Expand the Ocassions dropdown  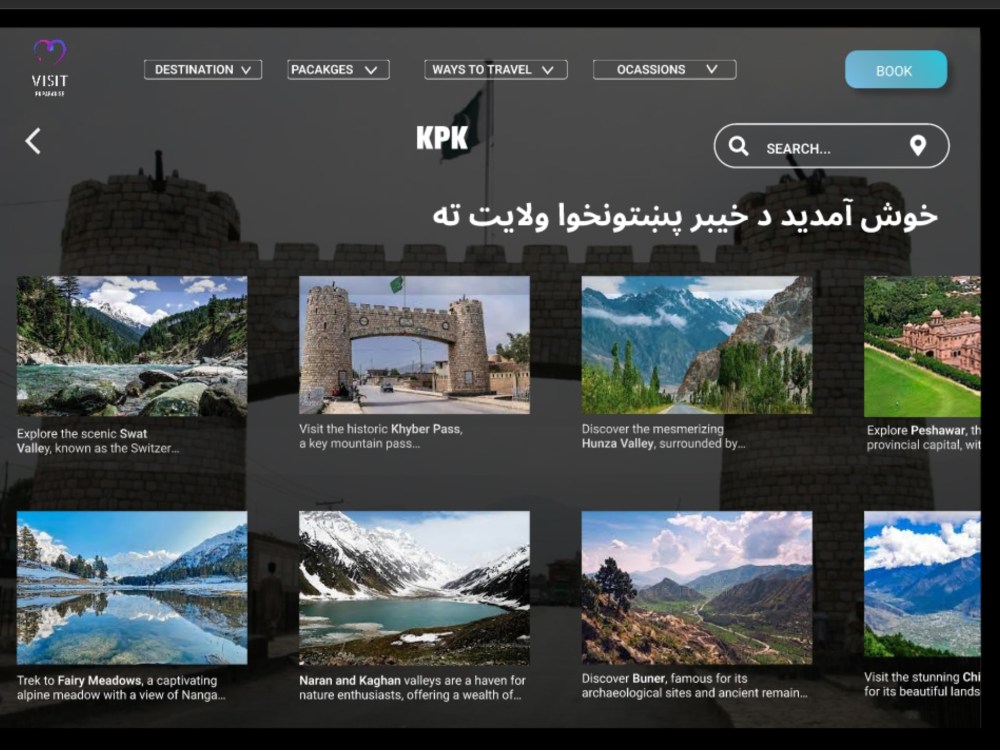665,70
